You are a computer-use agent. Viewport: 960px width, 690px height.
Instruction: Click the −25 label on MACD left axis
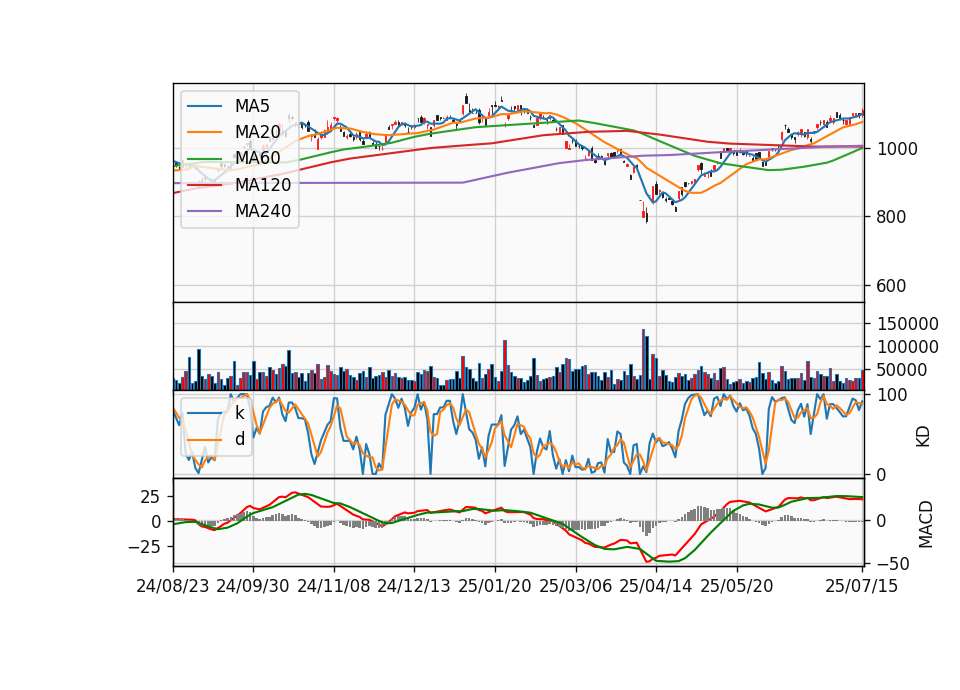[x=145, y=547]
